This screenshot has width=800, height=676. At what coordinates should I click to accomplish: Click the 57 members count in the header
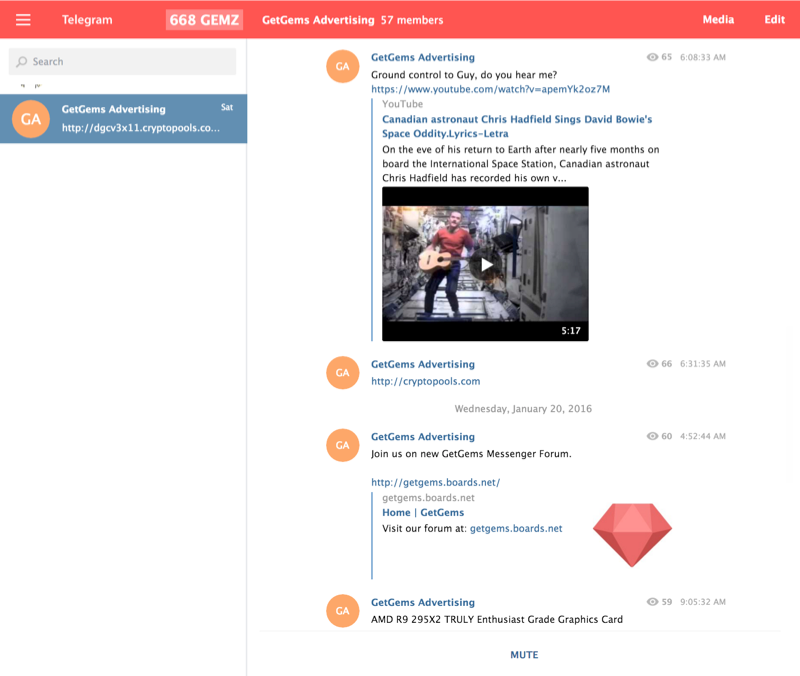(412, 20)
